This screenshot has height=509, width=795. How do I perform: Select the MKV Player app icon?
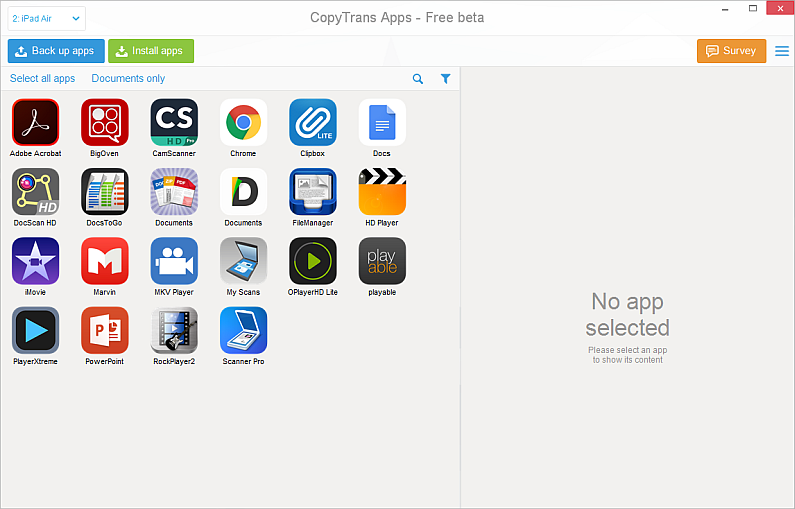(x=174, y=261)
